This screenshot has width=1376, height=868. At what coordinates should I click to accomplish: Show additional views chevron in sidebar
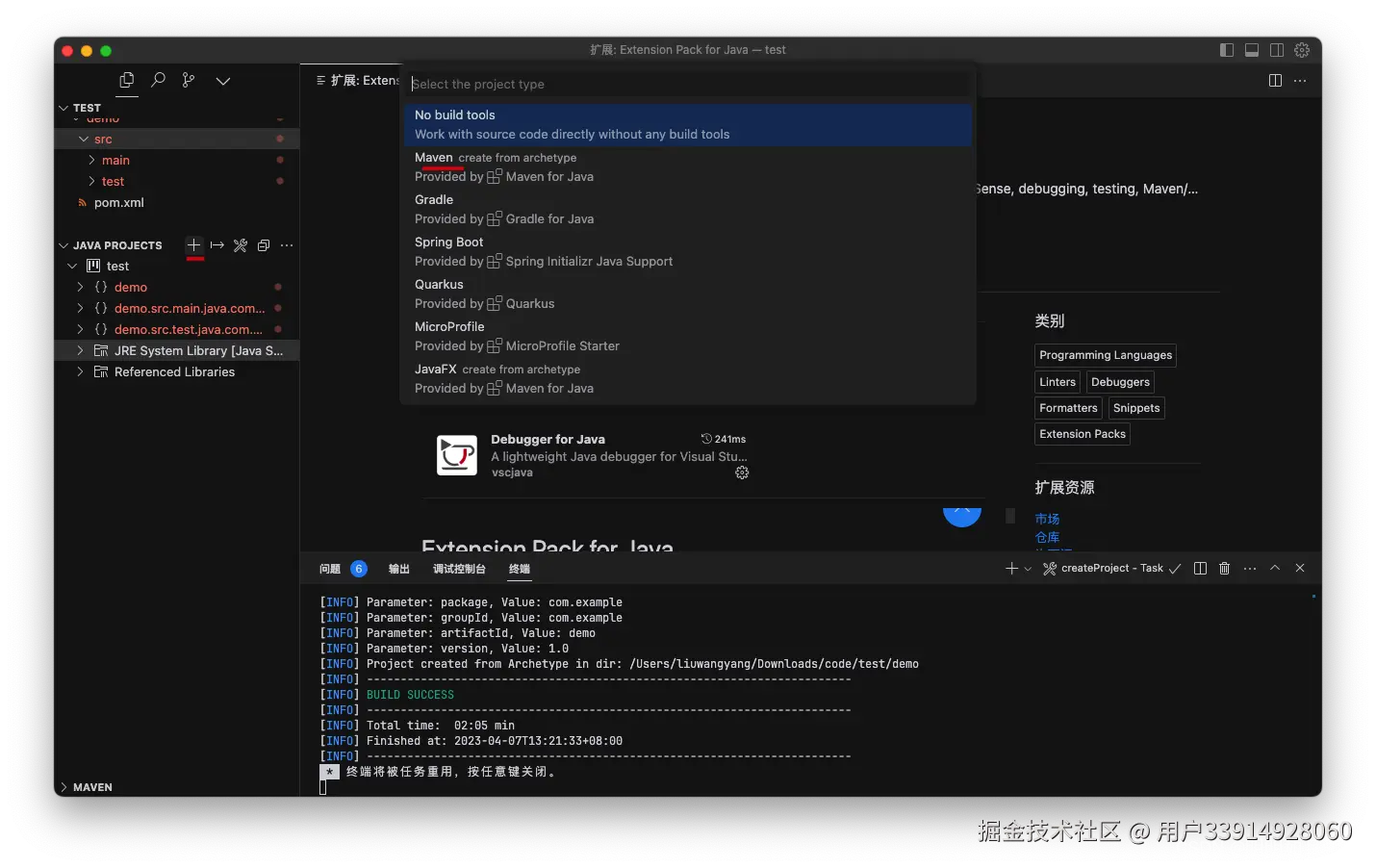223,81
